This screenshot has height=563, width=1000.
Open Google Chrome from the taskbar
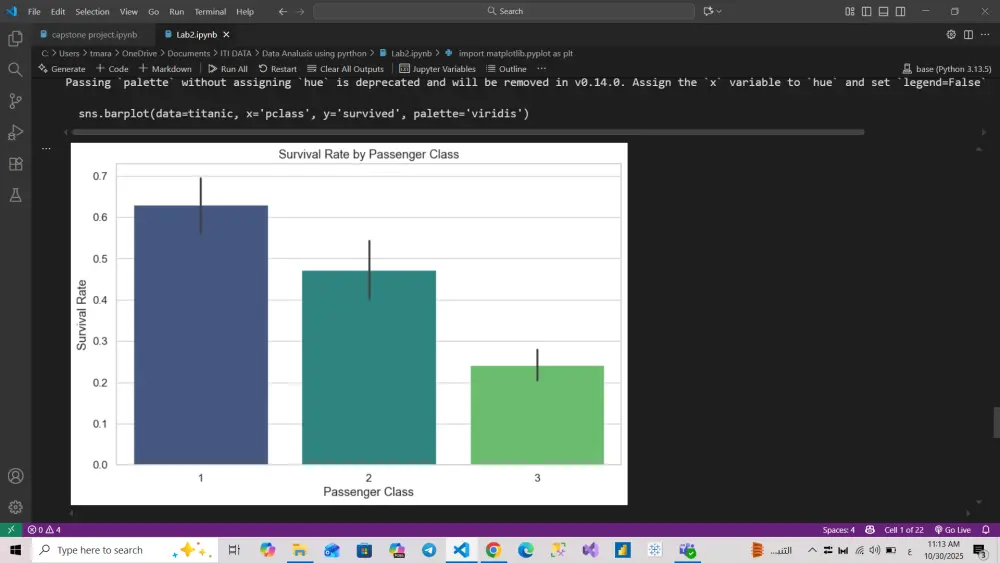click(x=494, y=550)
